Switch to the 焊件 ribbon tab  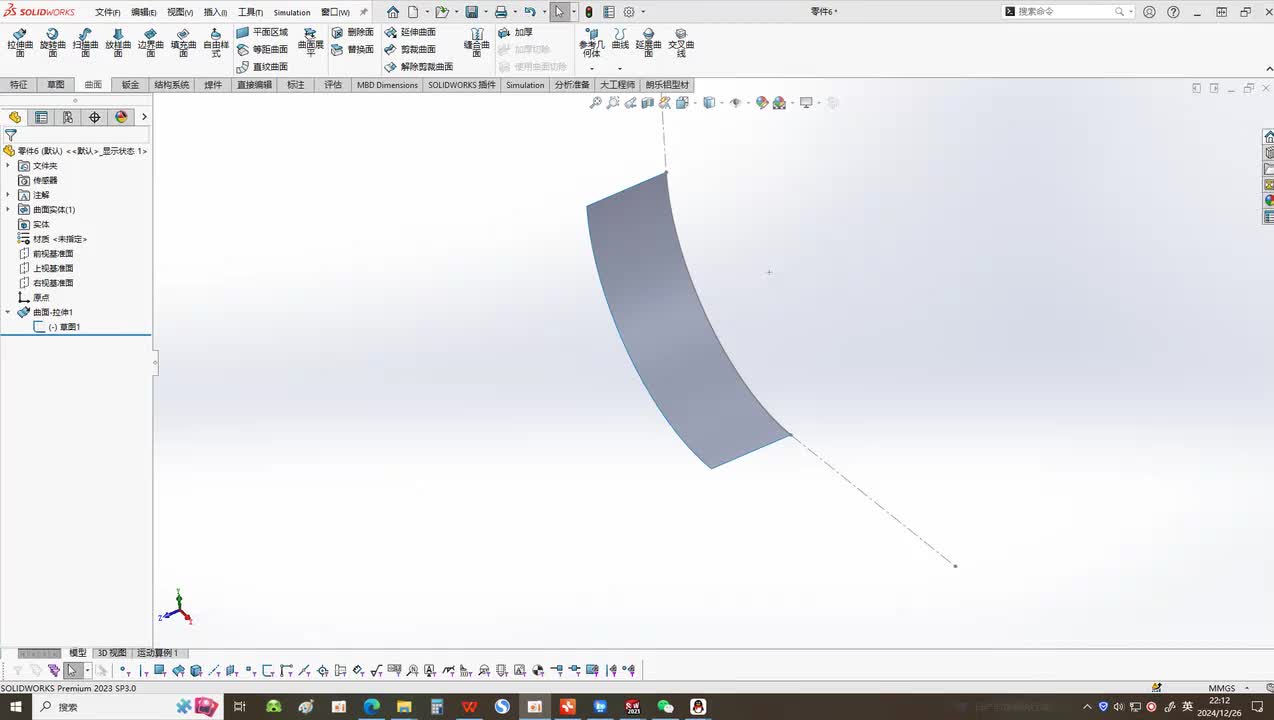click(213, 85)
